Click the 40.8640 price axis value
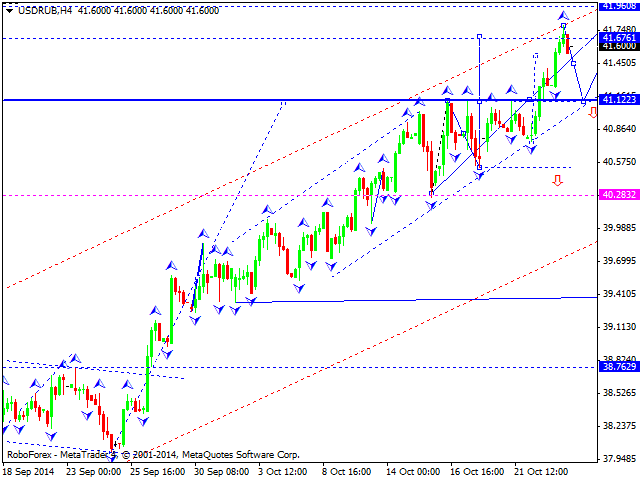 pos(616,129)
